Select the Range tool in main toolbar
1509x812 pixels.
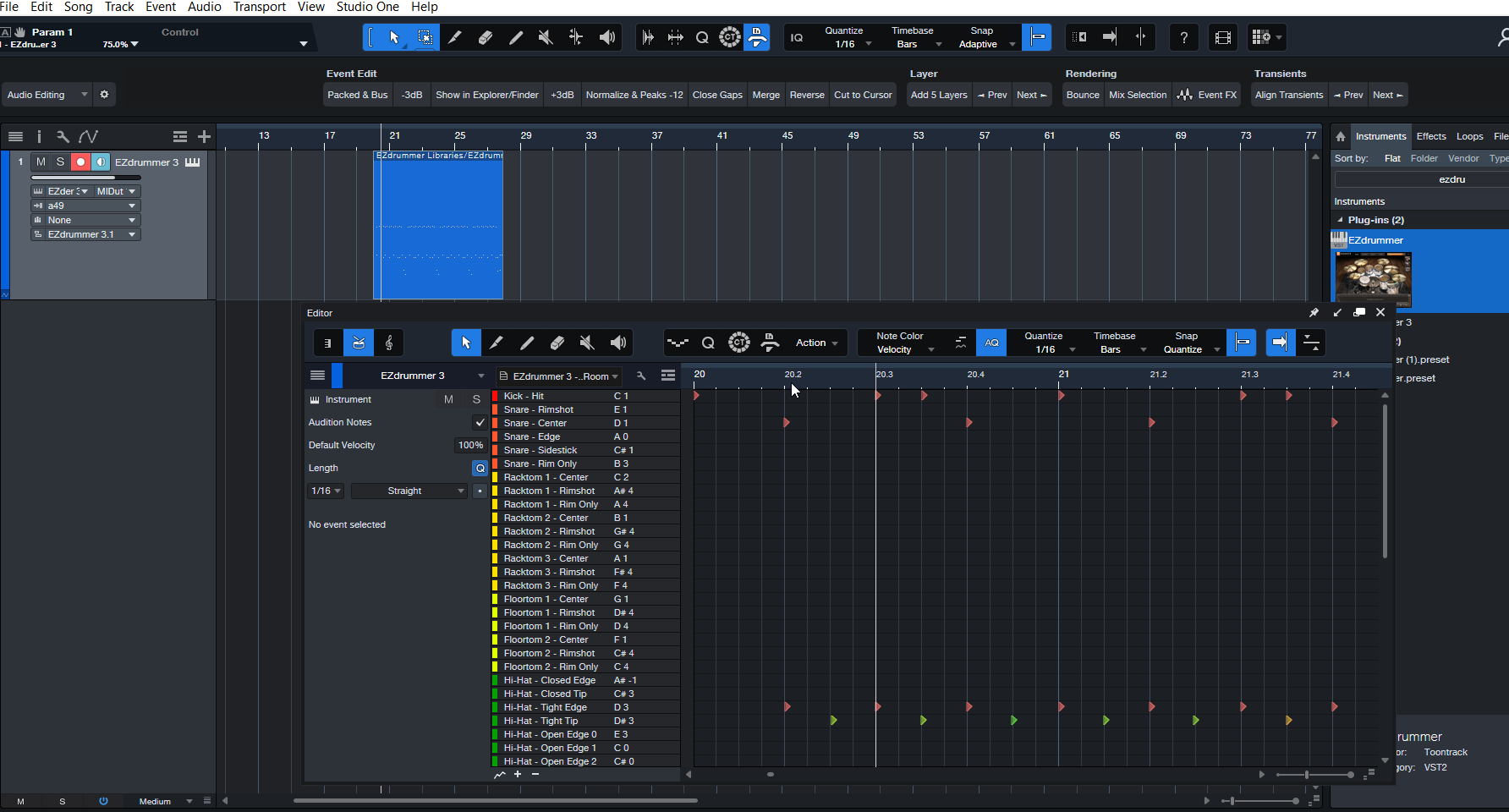pyautogui.click(x=425, y=37)
